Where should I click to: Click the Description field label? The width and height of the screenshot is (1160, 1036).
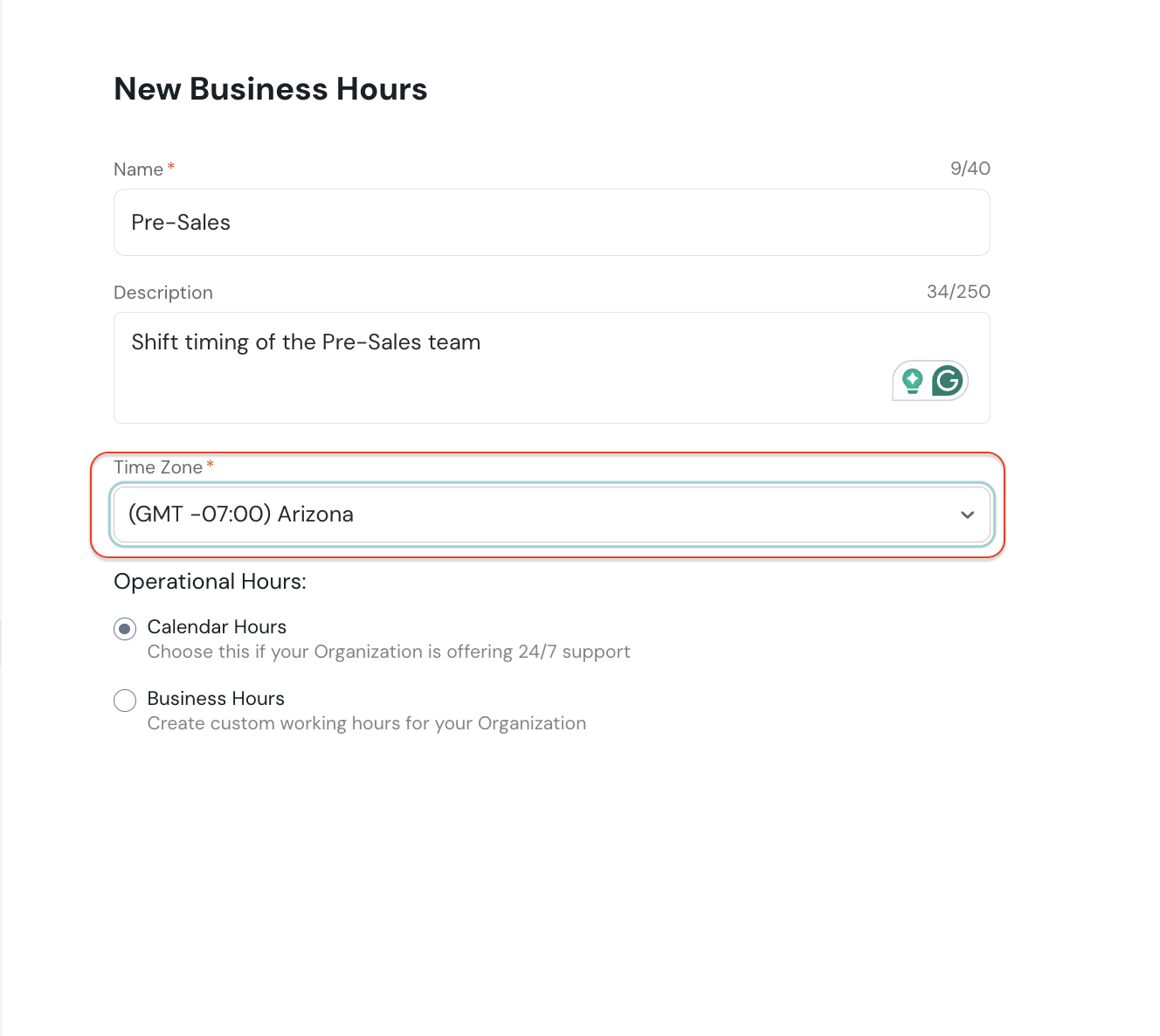(x=163, y=293)
